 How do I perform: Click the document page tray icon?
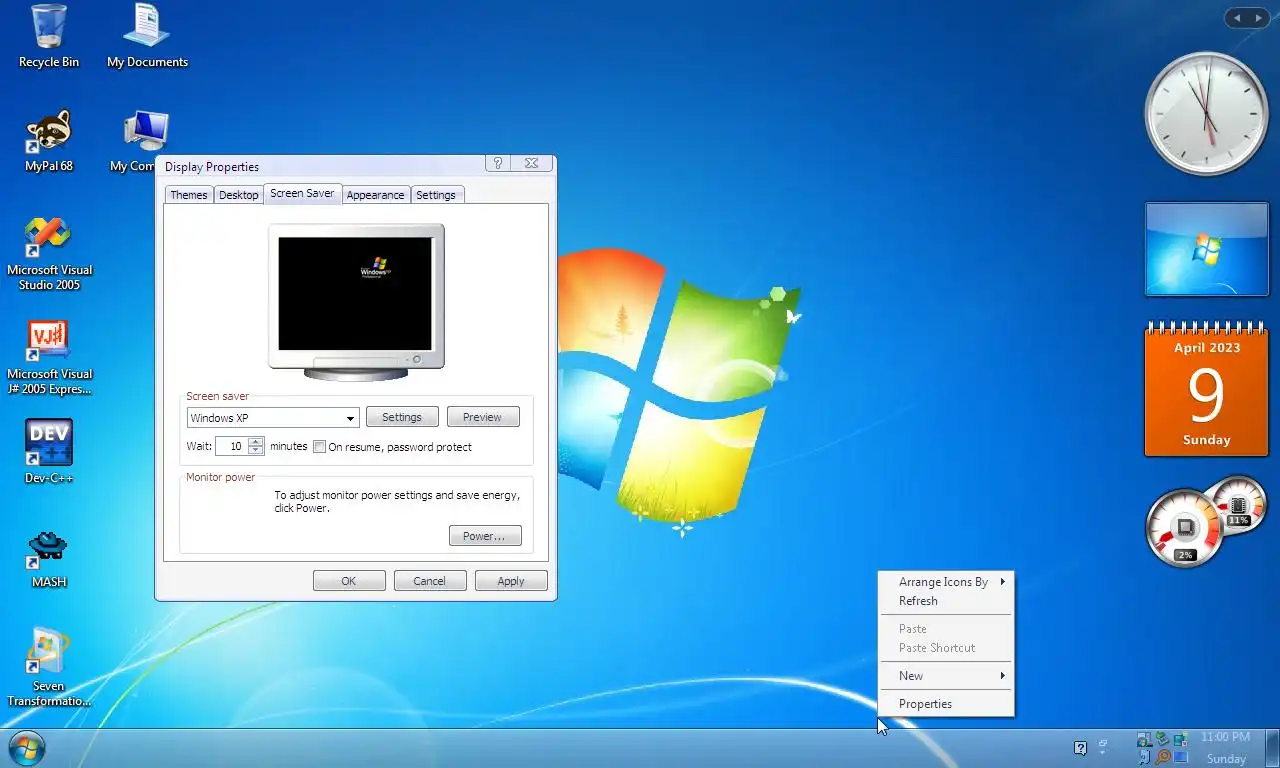(x=1146, y=757)
